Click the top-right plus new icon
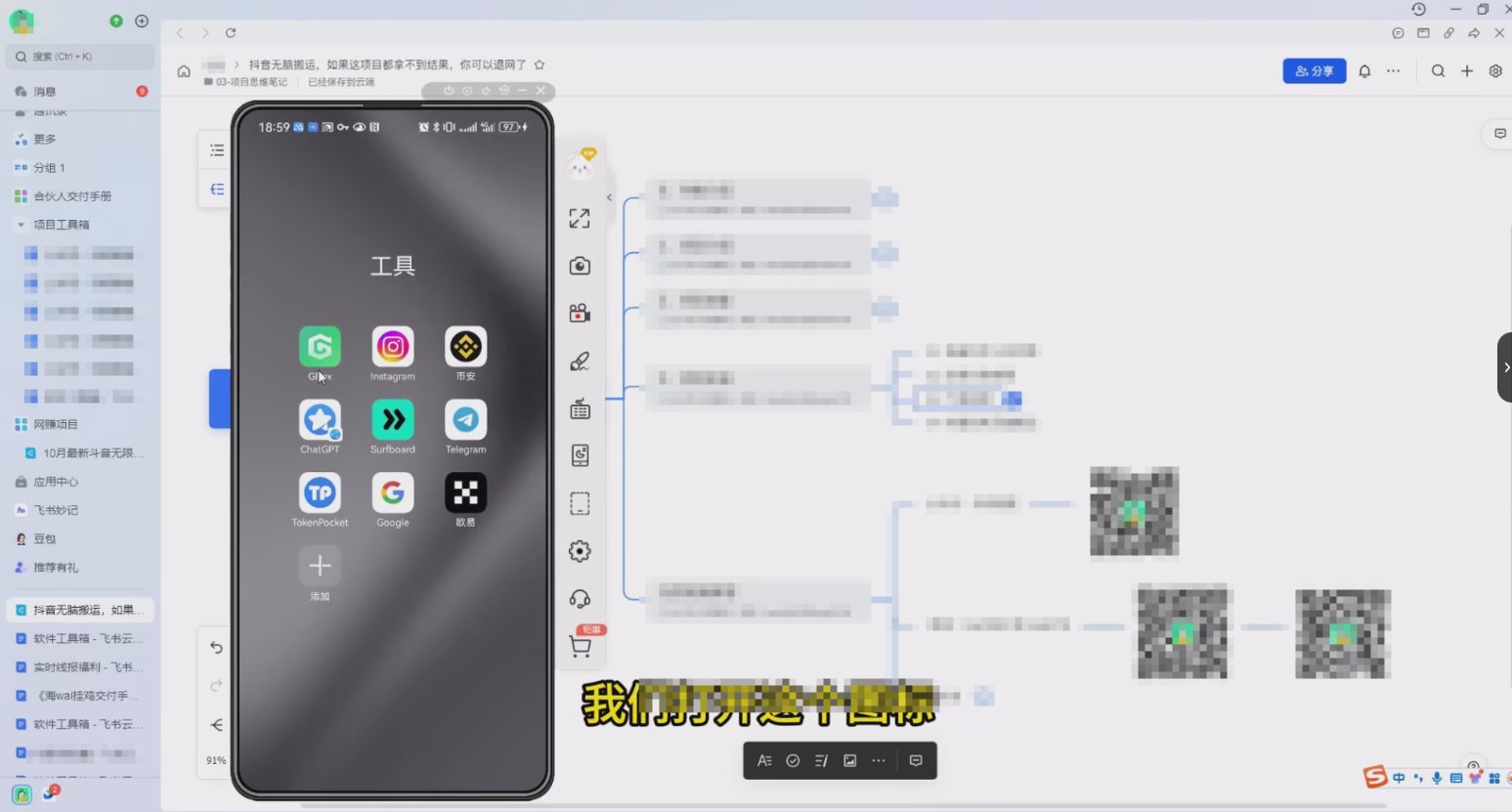The width and height of the screenshot is (1512, 812). coord(1467,71)
